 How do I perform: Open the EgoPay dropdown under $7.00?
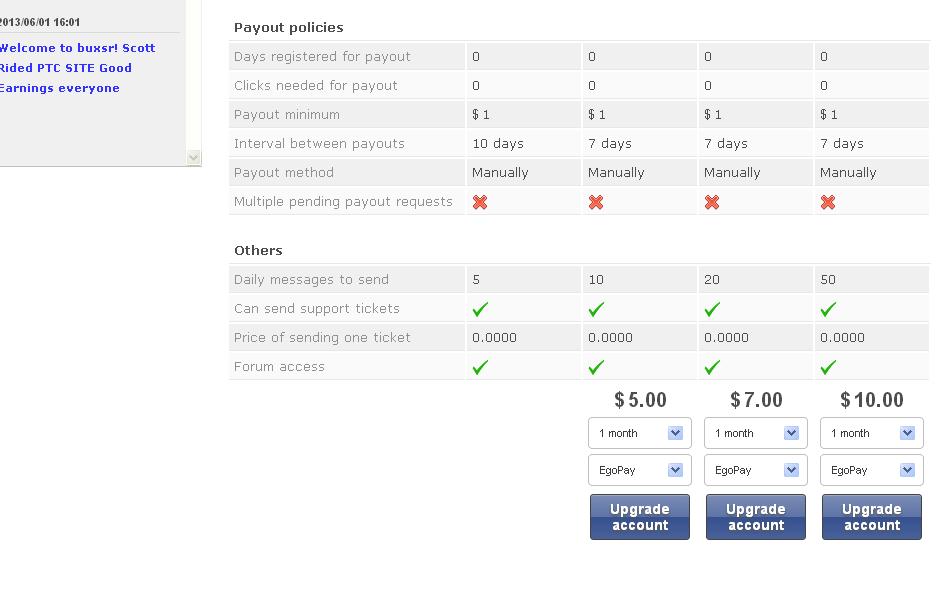tap(756, 470)
